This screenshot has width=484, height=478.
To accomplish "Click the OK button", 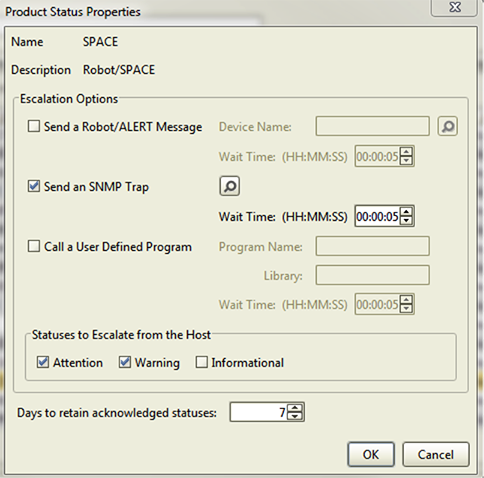I will (x=371, y=454).
